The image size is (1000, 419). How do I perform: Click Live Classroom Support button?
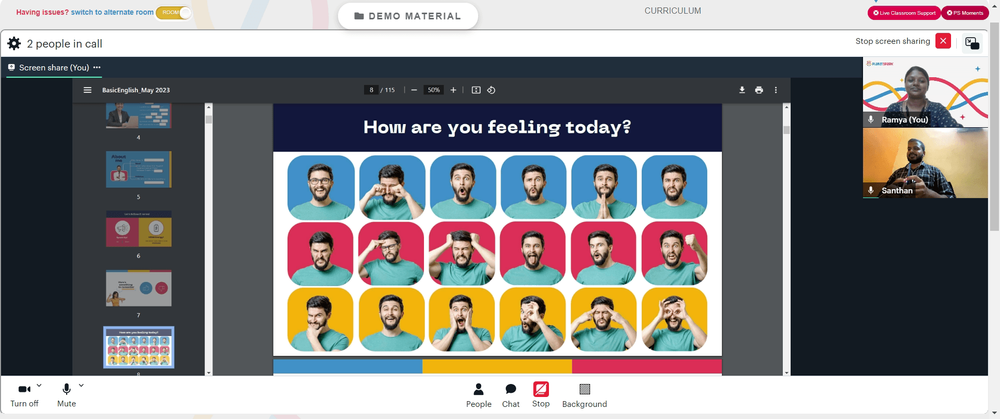[x=903, y=13]
